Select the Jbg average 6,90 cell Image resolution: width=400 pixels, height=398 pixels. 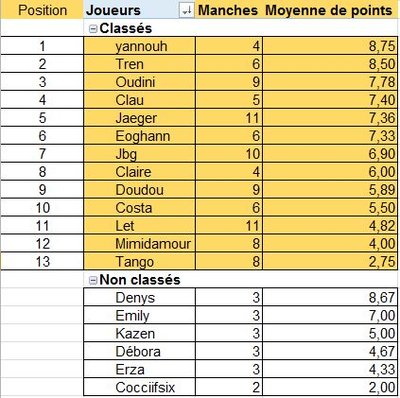(330, 154)
